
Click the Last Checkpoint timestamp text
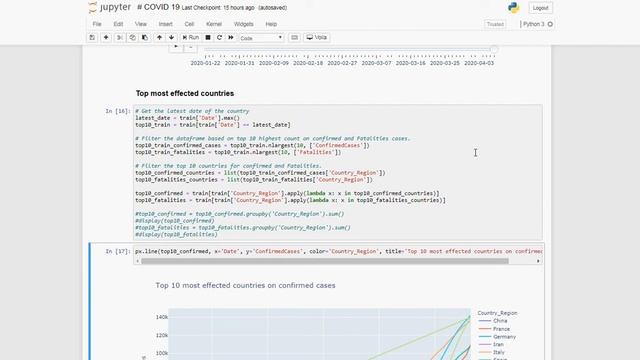(218, 8)
